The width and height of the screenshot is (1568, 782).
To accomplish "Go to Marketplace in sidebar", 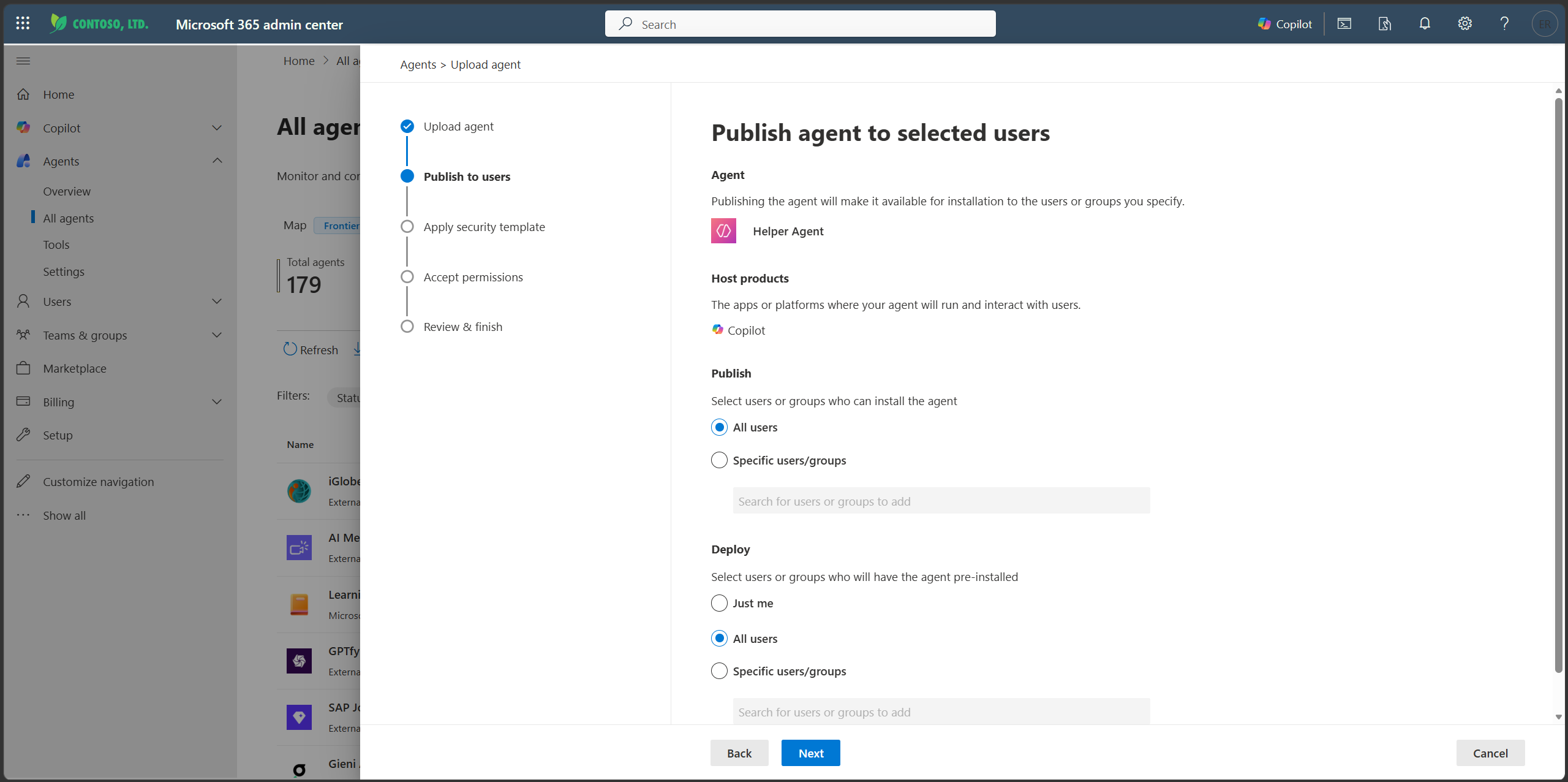I will (75, 368).
